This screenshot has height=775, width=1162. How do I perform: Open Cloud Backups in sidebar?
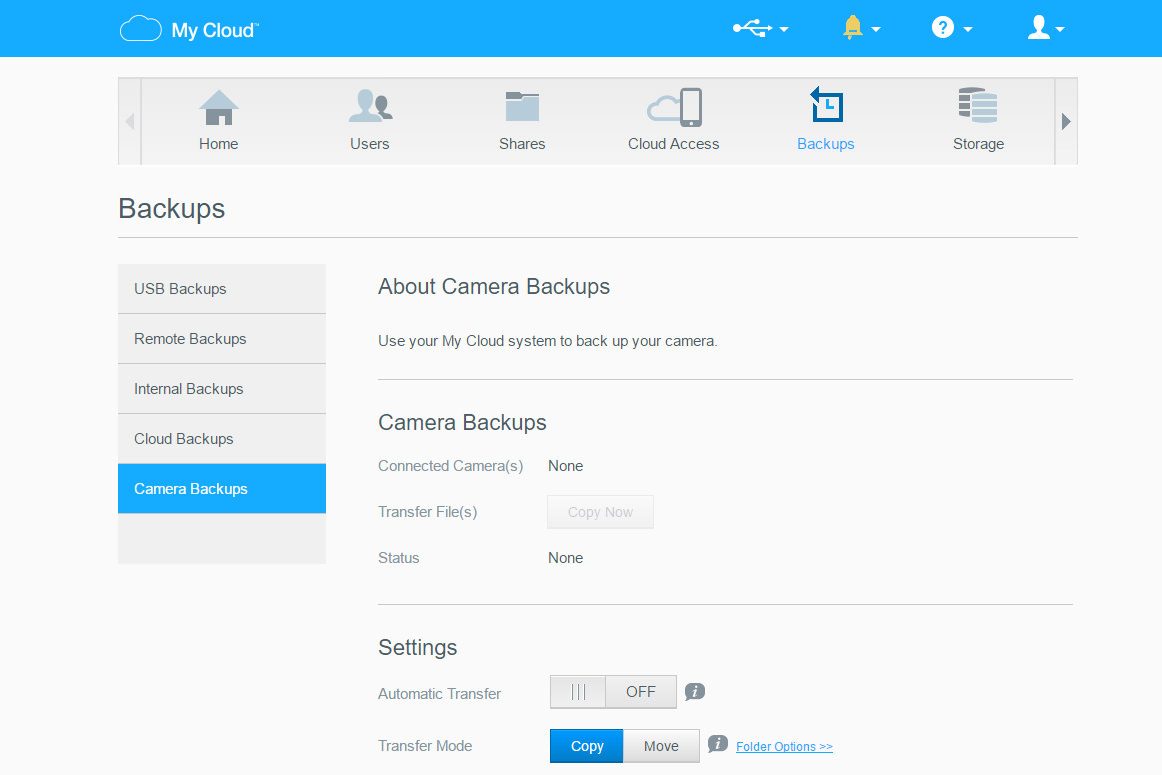(x=222, y=439)
